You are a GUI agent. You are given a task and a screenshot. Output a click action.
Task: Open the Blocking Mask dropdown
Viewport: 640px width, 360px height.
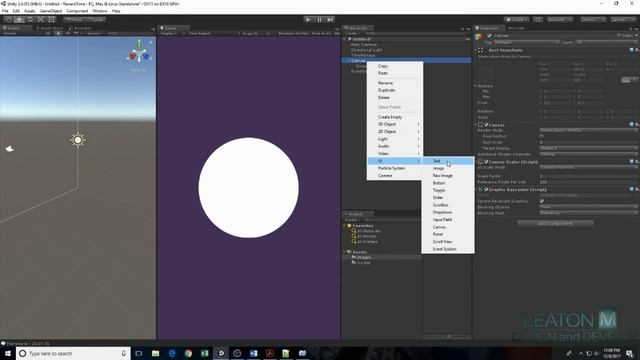click(588, 213)
